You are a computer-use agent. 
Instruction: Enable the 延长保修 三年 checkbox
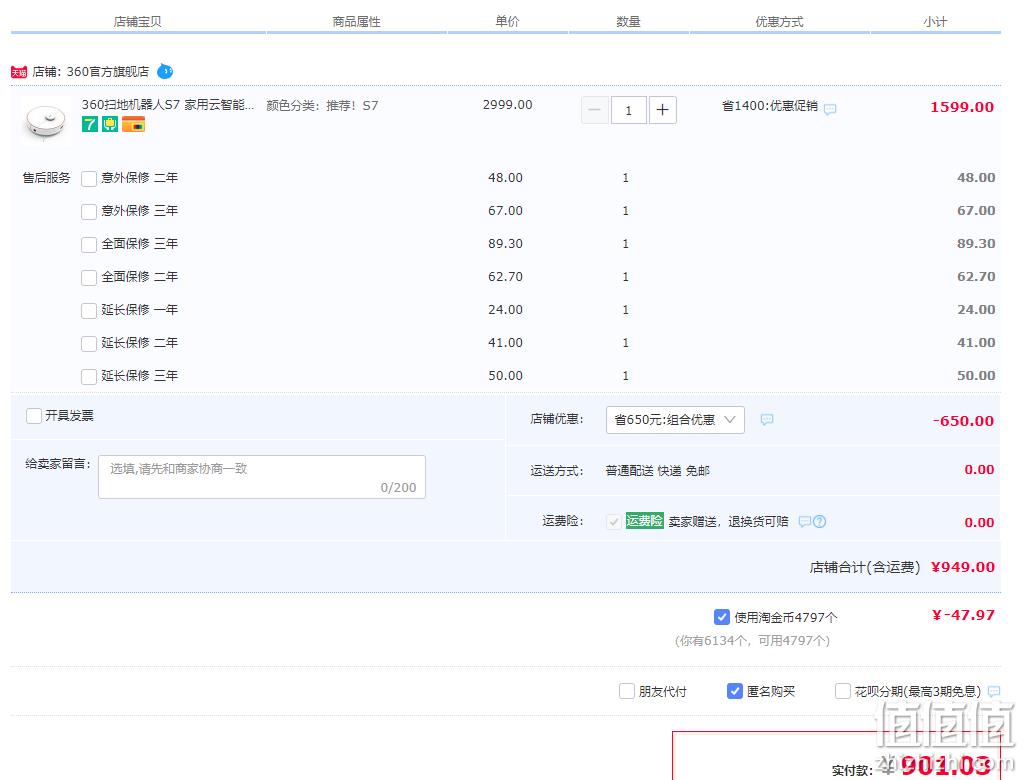point(89,376)
